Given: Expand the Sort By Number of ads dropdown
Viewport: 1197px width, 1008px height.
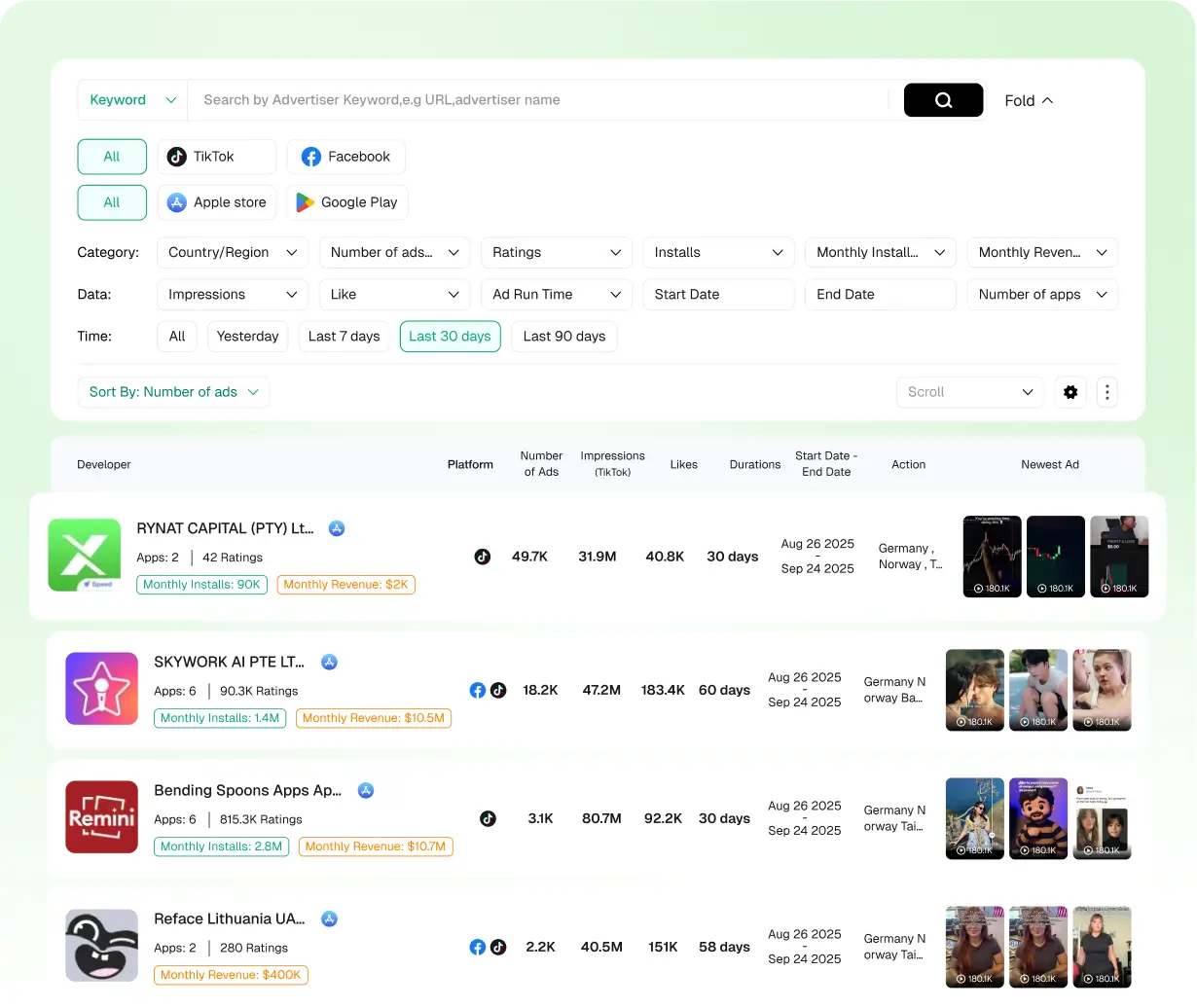Looking at the screenshot, I should point(172,392).
